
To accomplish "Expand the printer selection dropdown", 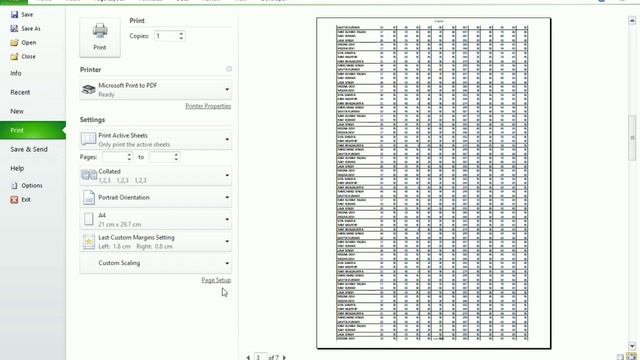I will (227, 89).
